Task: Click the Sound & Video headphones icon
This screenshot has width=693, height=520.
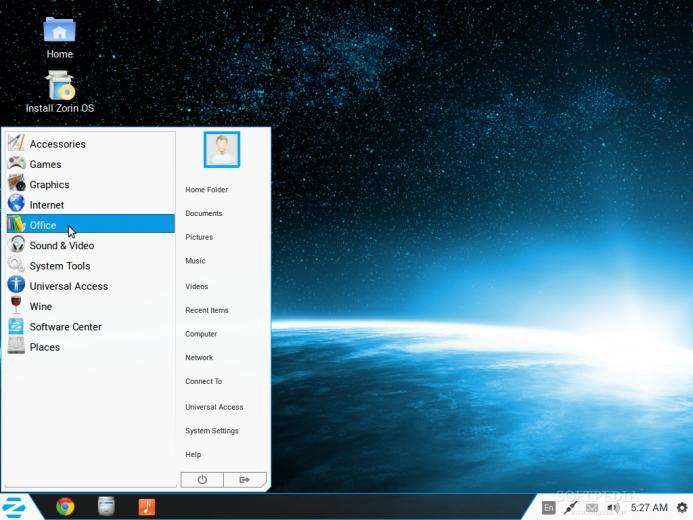Action: (17, 244)
